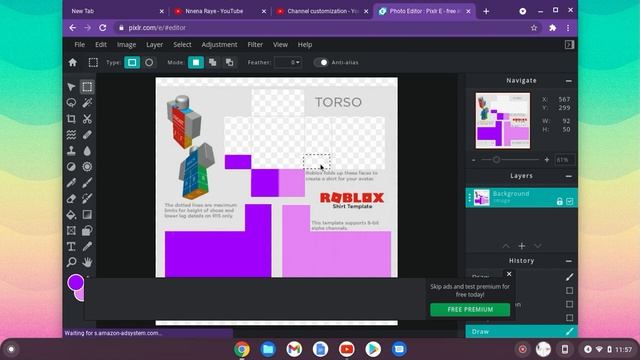
Task: Open the File menu
Action: (x=80, y=44)
